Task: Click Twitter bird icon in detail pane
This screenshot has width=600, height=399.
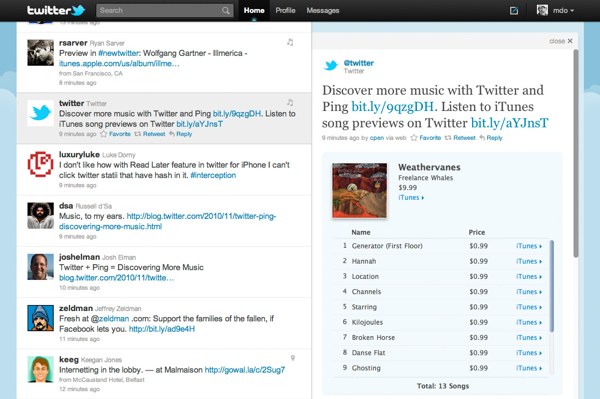Action: click(331, 65)
